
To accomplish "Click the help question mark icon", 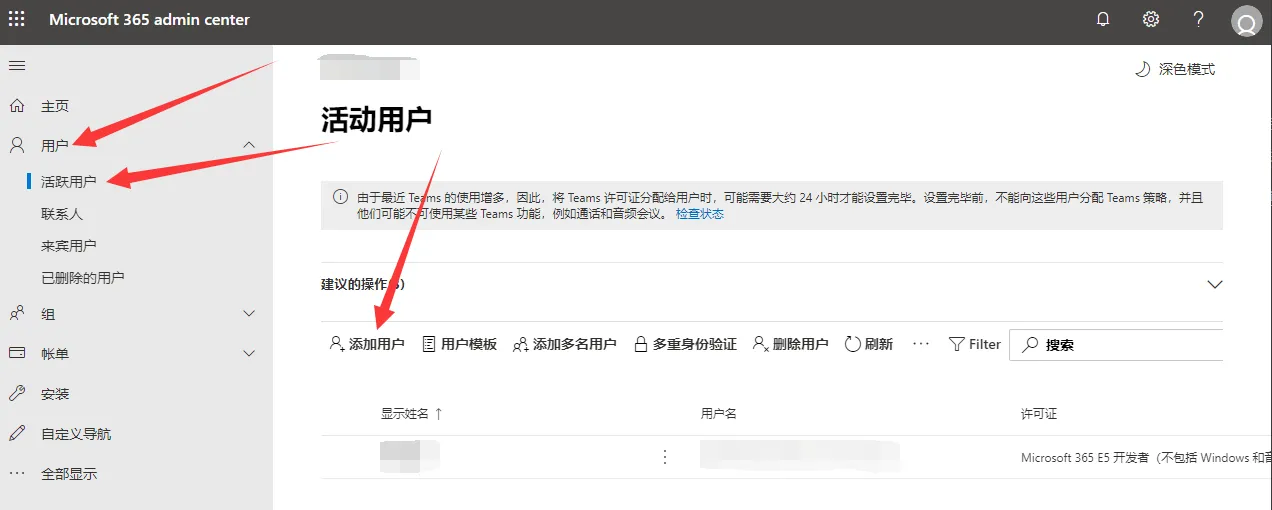I will pos(1198,19).
